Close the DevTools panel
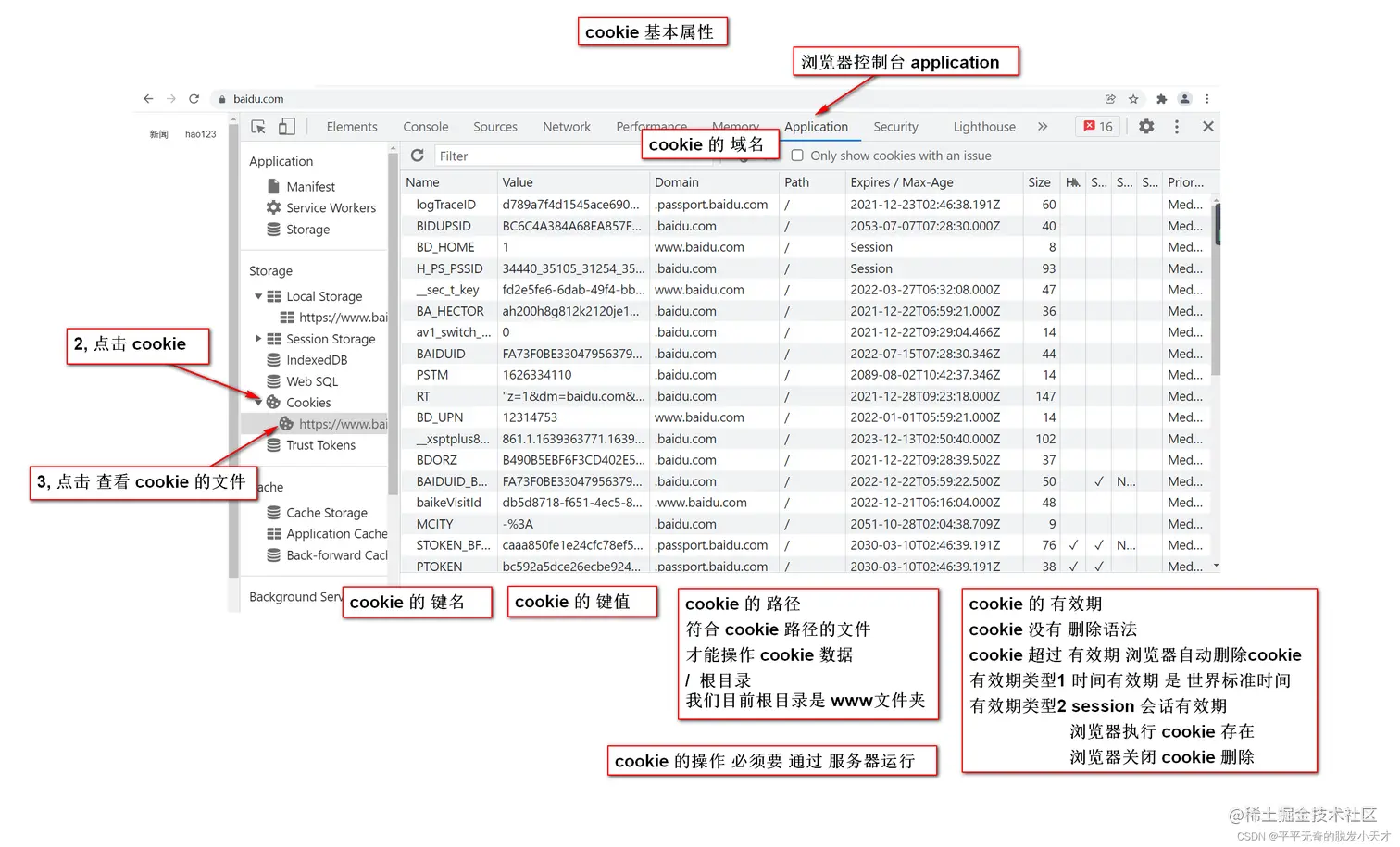Viewport: 1400px width, 847px height. click(x=1208, y=127)
